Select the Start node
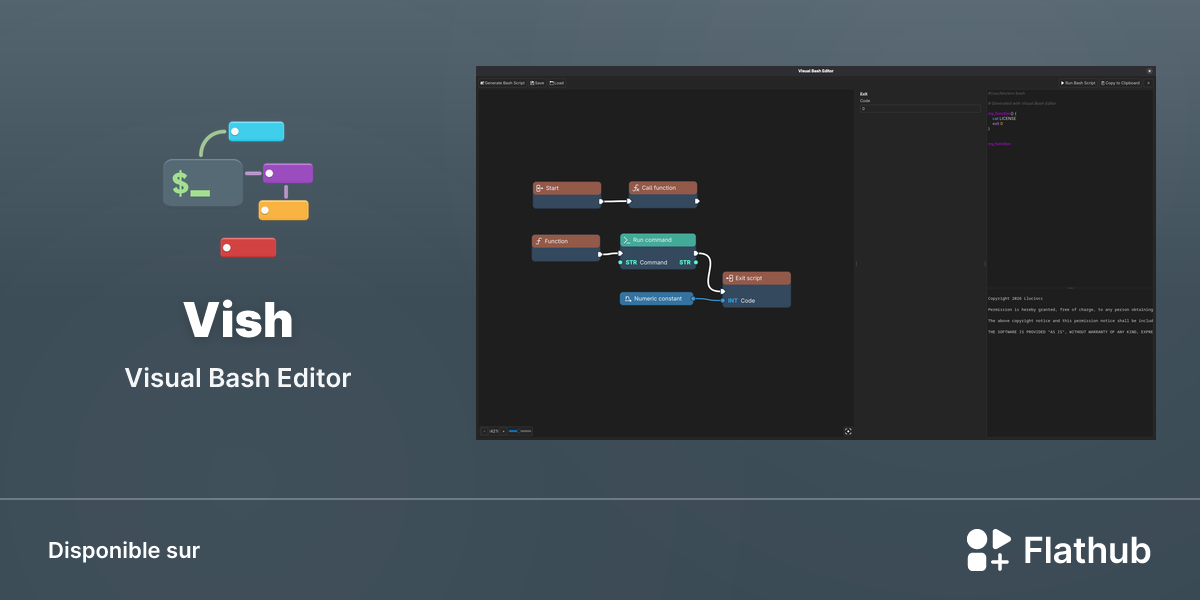 pos(567,194)
